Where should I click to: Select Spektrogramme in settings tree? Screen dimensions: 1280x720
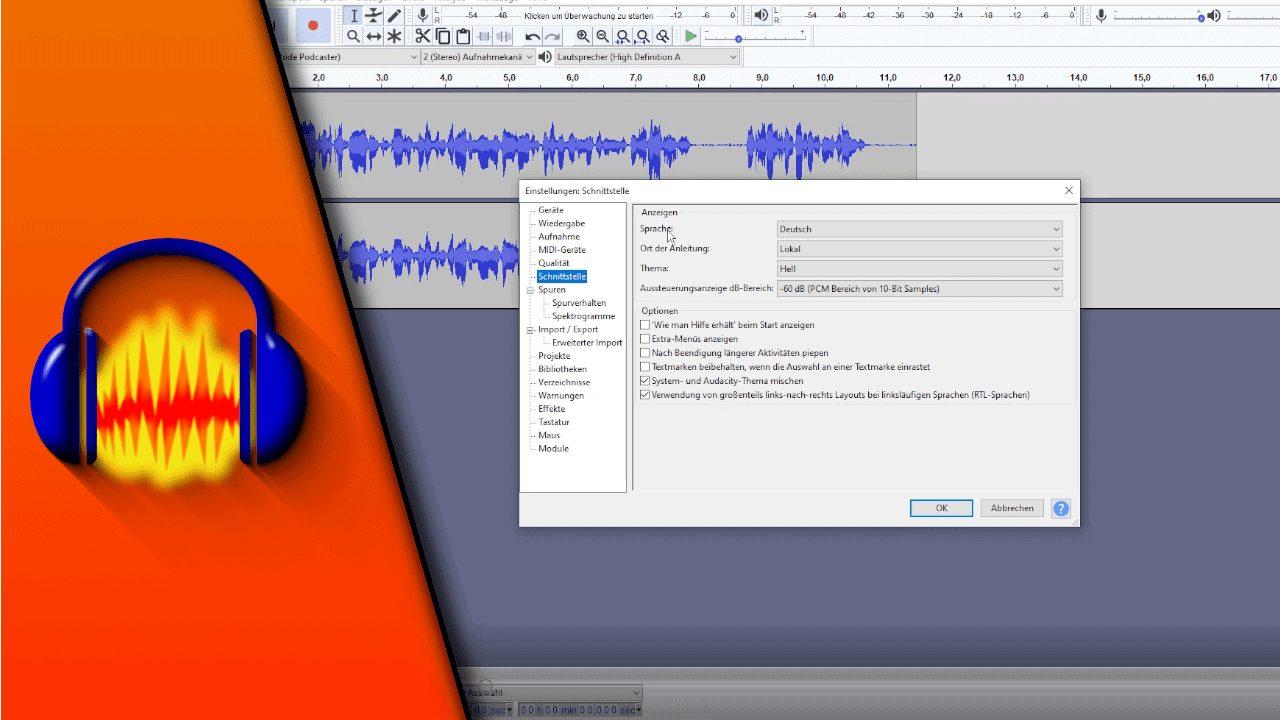(x=584, y=316)
